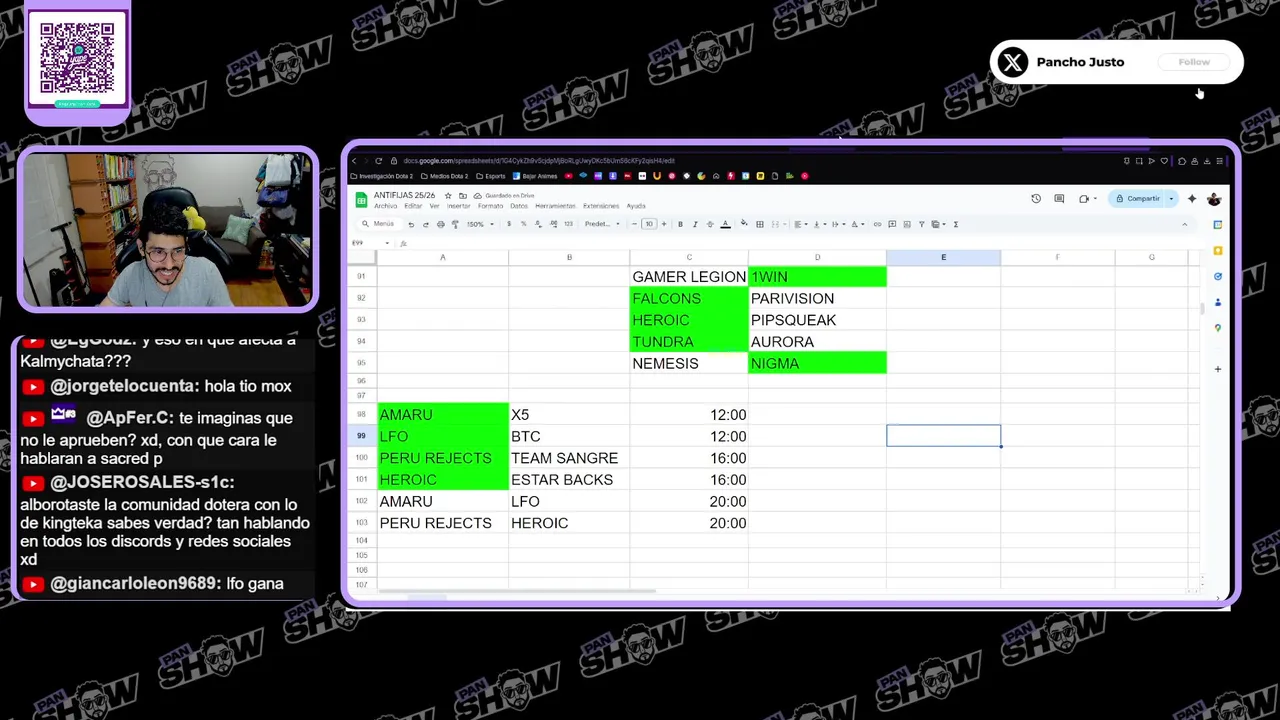Screen dimensions: 1280x720
Task: Open text color picker (underlined A)
Action: pos(725,224)
